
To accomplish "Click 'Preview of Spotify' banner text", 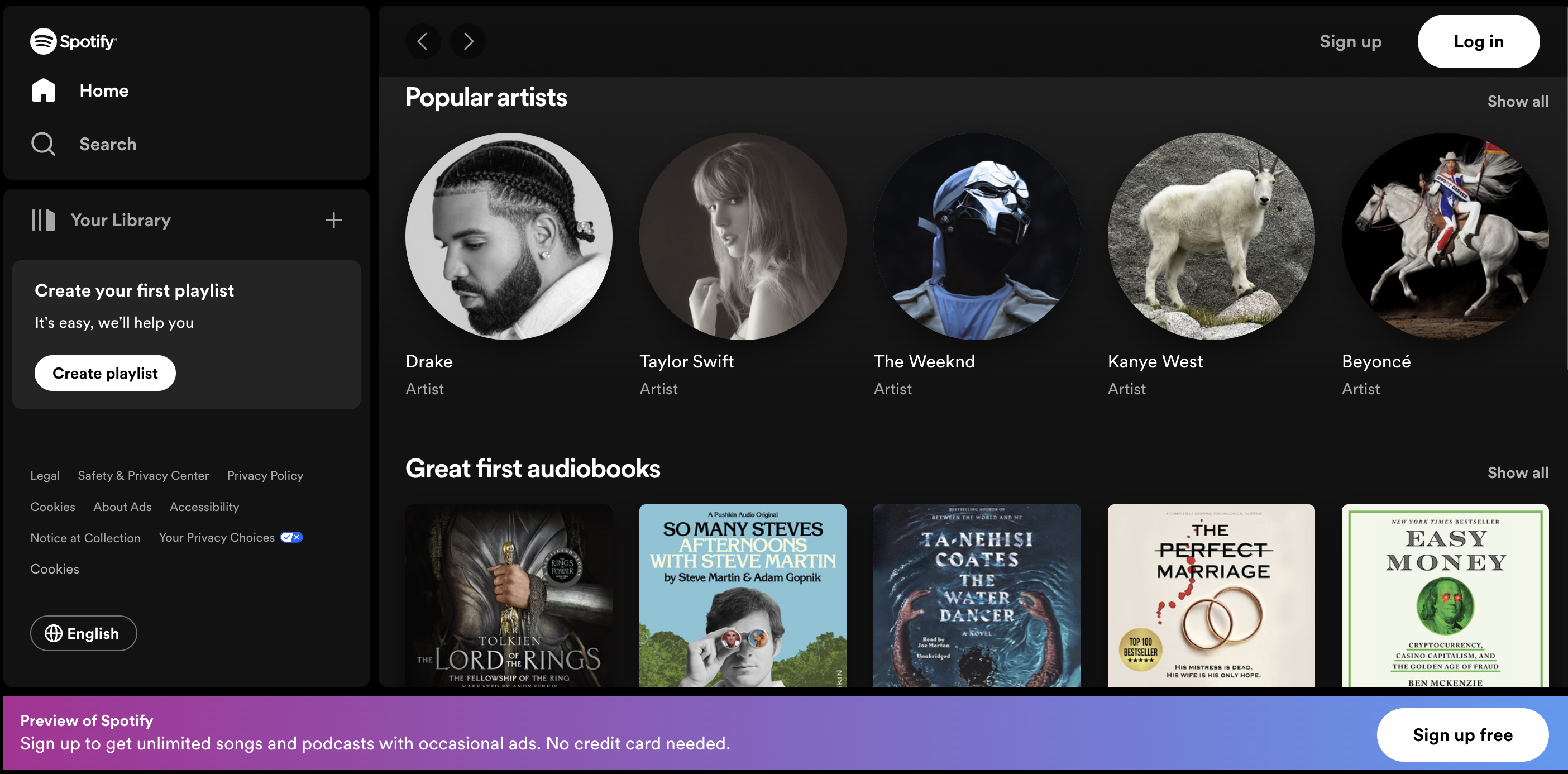I will tap(87, 720).
